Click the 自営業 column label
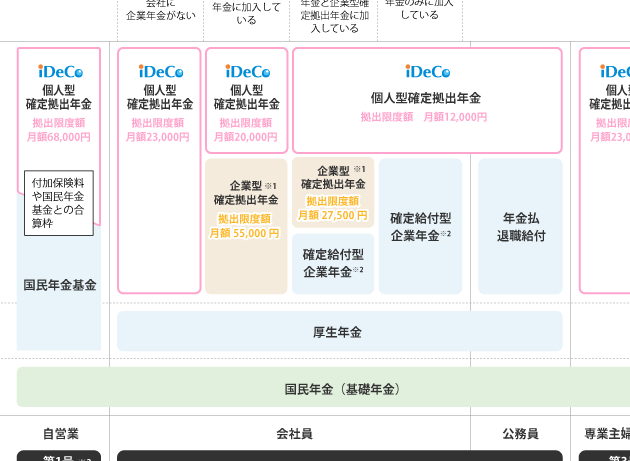Viewport: 630px width, 461px height. pos(61,434)
